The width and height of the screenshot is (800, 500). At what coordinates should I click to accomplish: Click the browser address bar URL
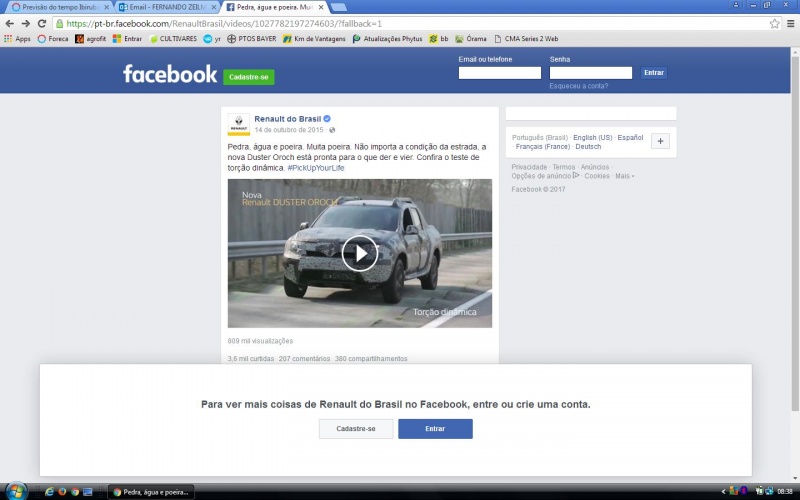click(224, 23)
